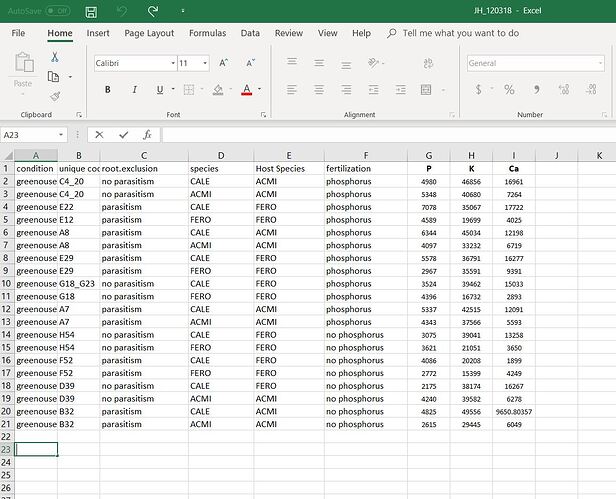The height and width of the screenshot is (499, 616).
Task: Click the Undo arrow icon
Action: pos(122,11)
